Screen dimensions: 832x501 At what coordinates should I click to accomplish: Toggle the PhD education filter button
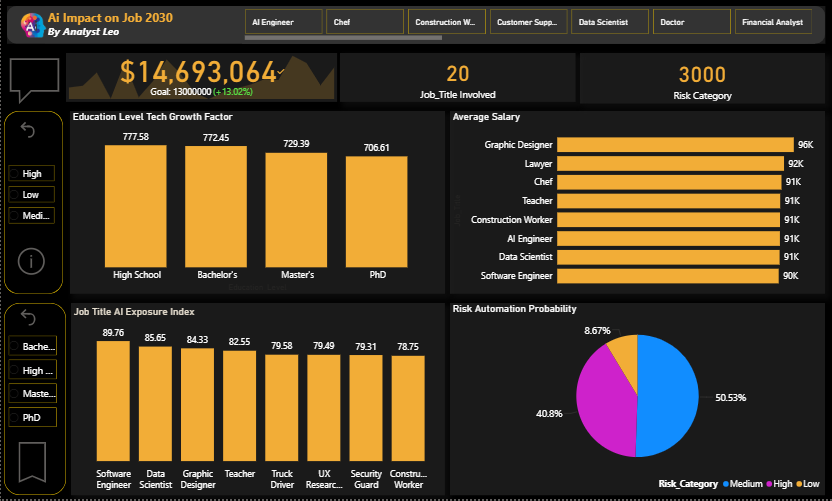click(x=32, y=417)
